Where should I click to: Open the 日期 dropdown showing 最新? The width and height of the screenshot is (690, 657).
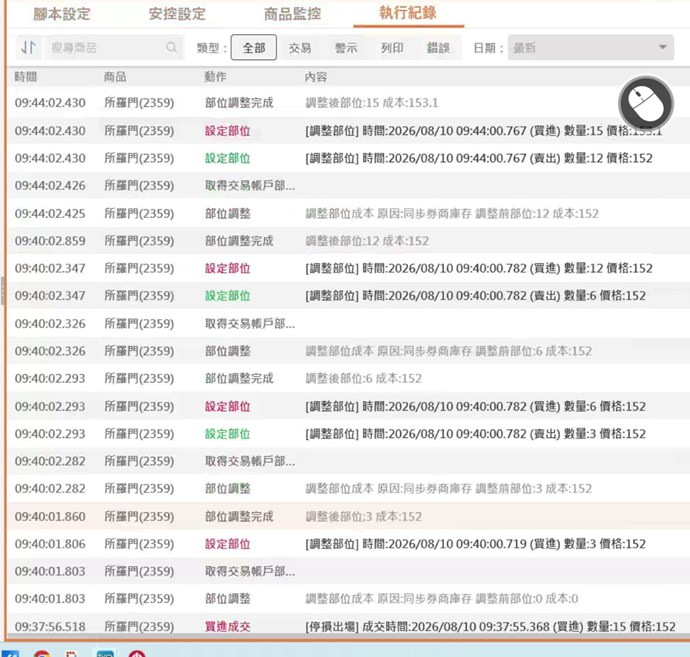(x=591, y=48)
